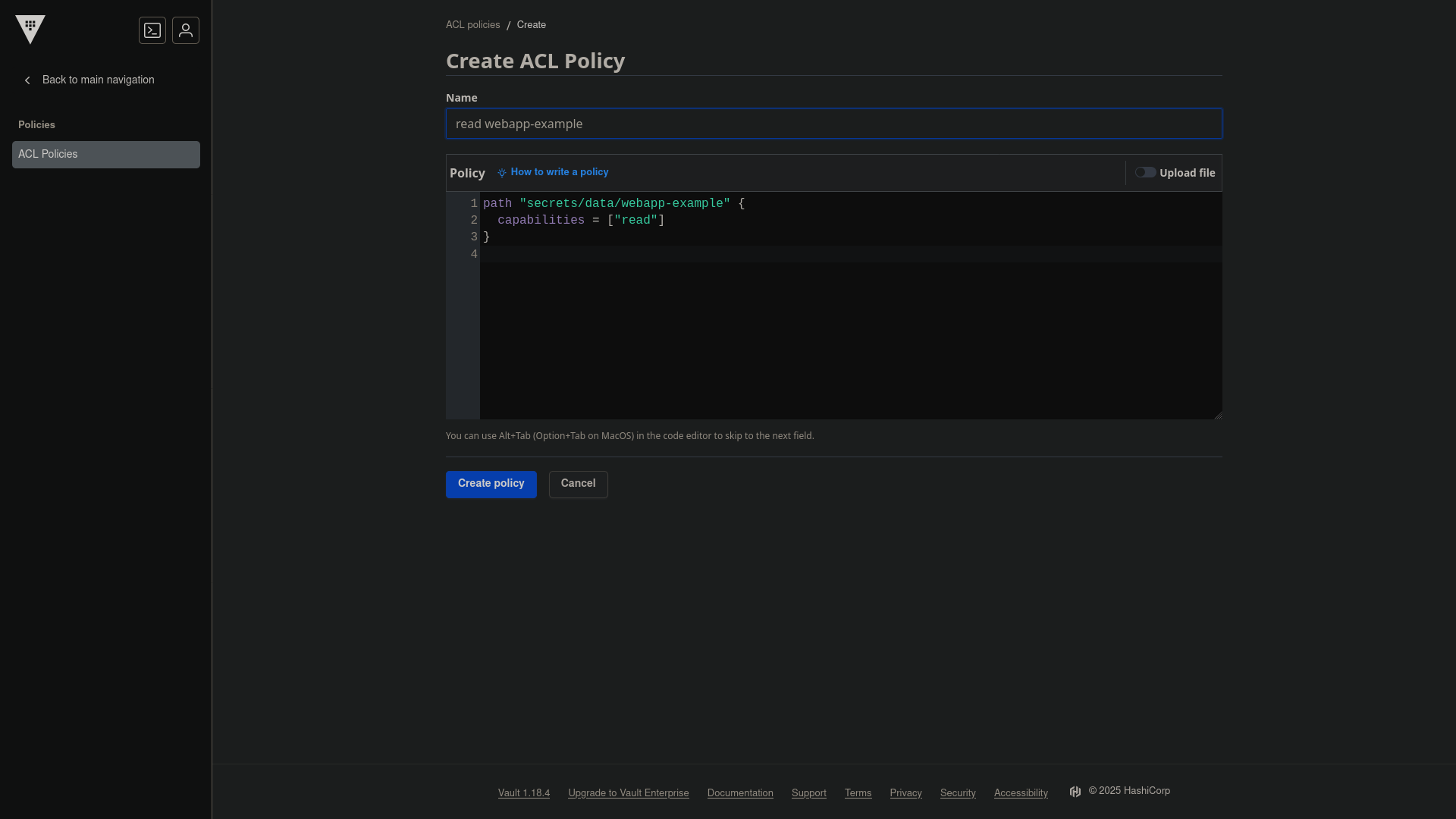
Task: Click the Vault 1.18.4 version link
Action: (x=523, y=792)
